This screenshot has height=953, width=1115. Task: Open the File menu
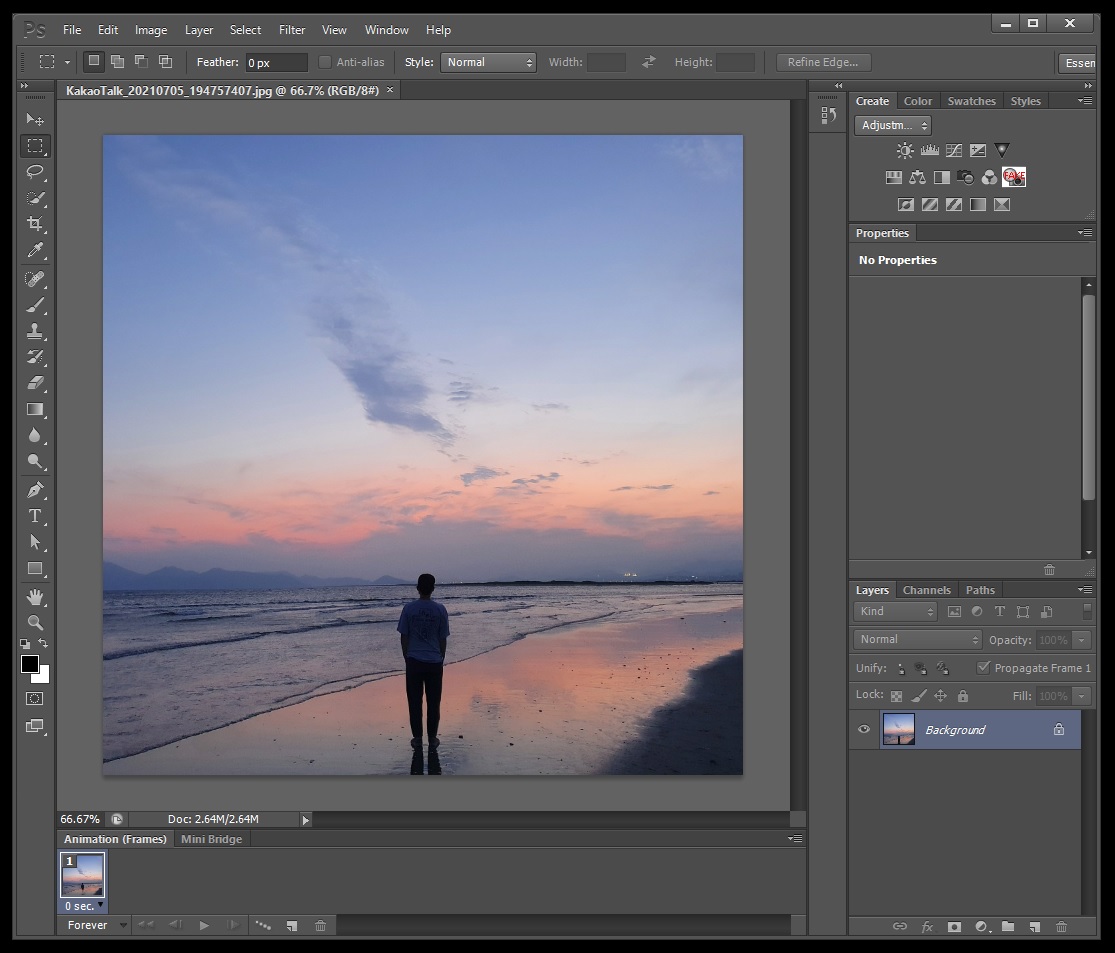click(72, 30)
